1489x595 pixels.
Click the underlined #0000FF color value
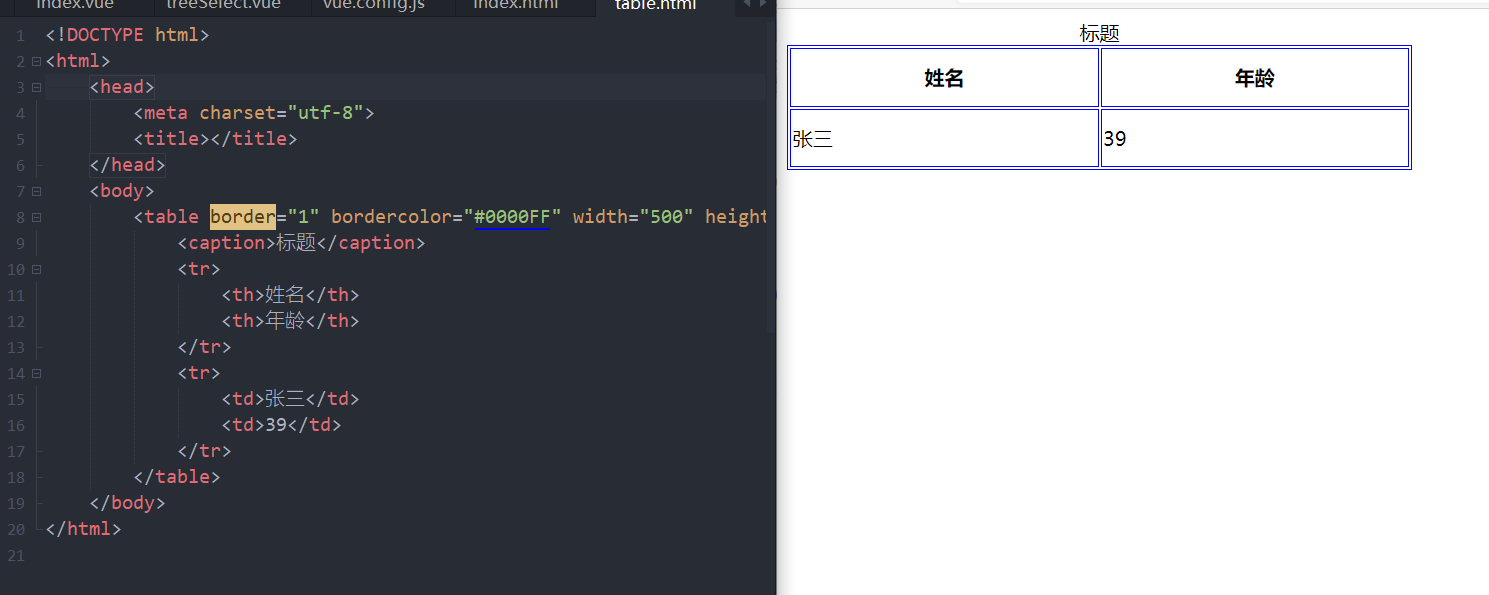(x=512, y=217)
